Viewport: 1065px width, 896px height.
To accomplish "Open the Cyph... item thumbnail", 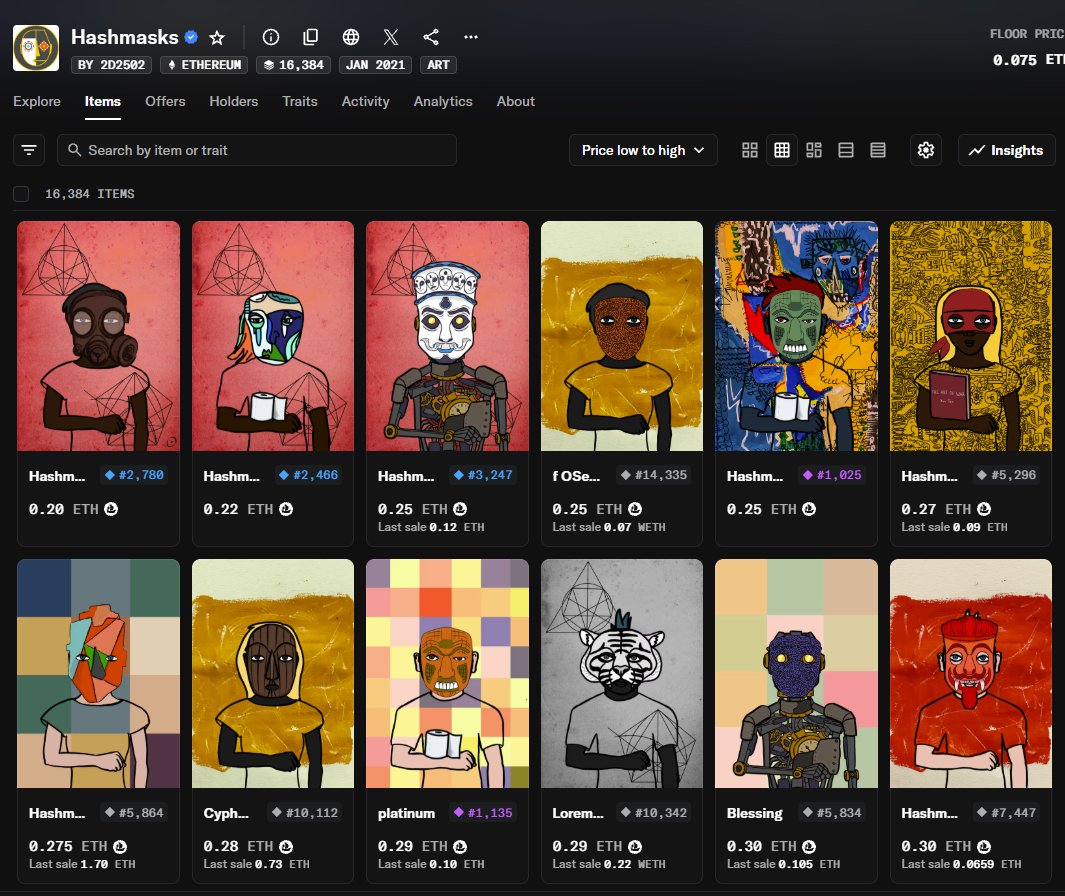I will [273, 673].
